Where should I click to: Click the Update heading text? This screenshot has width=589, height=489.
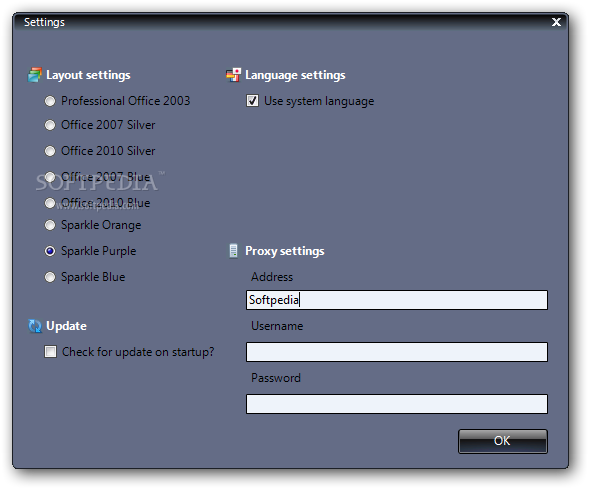[66, 326]
